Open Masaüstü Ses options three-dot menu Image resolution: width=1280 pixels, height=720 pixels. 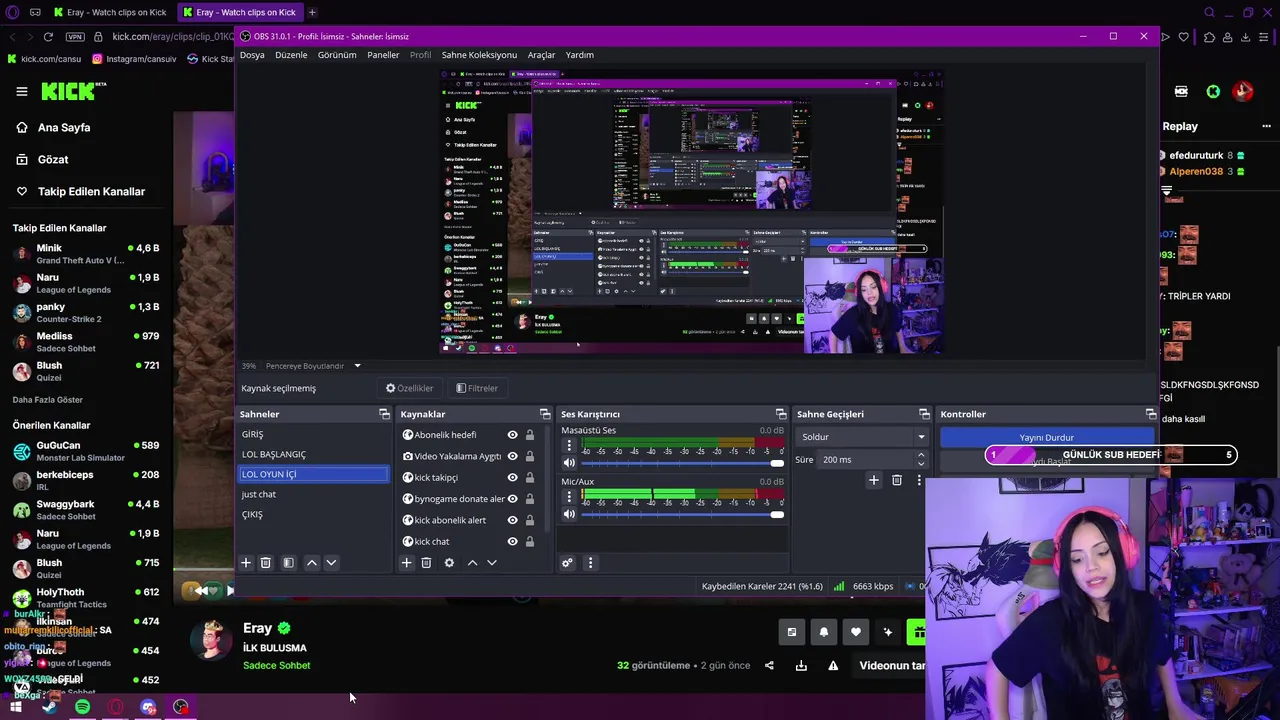[569, 446]
